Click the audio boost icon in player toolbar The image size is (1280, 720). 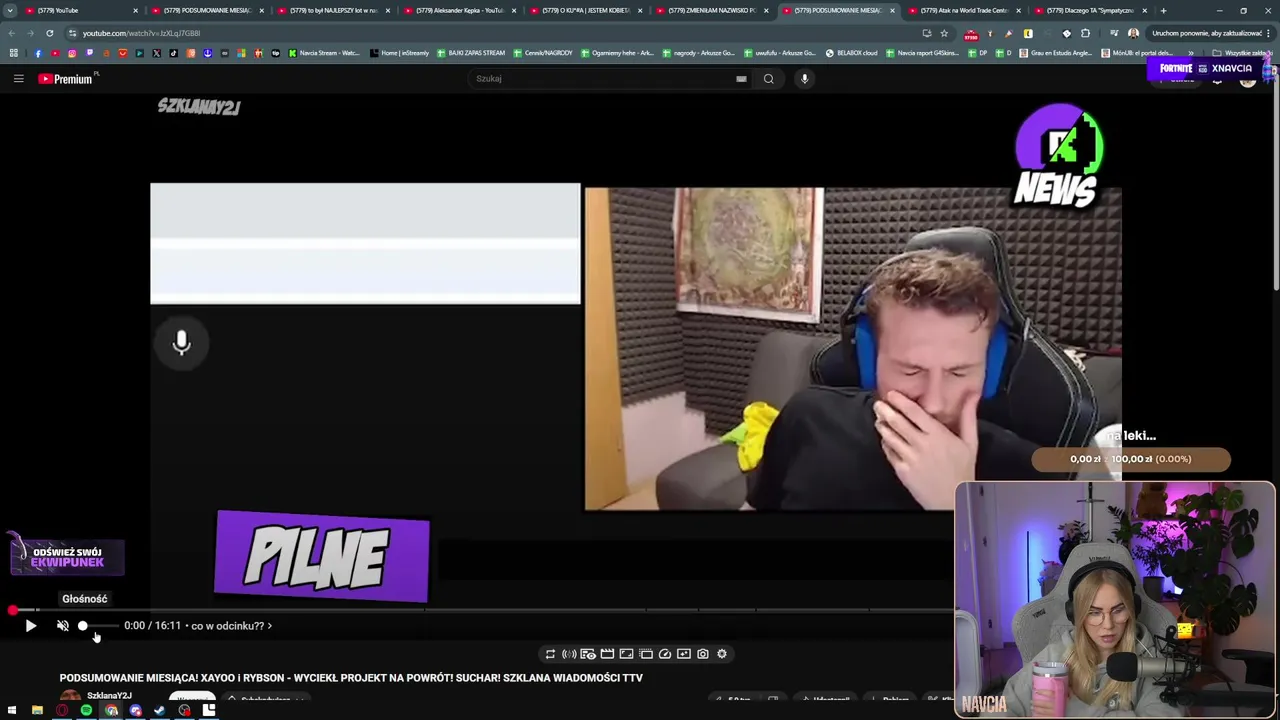[x=569, y=654]
